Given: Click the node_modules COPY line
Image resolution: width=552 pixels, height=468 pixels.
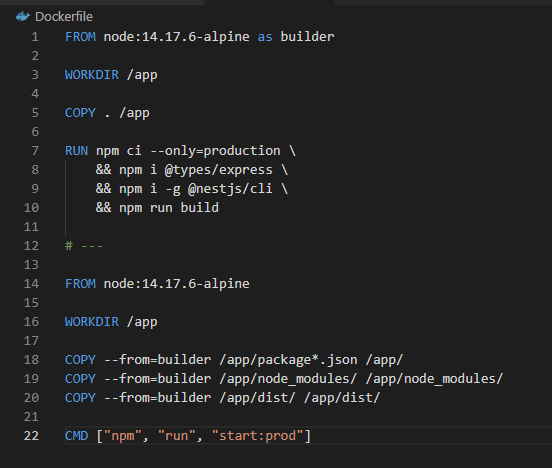Looking at the screenshot, I should (x=284, y=379).
